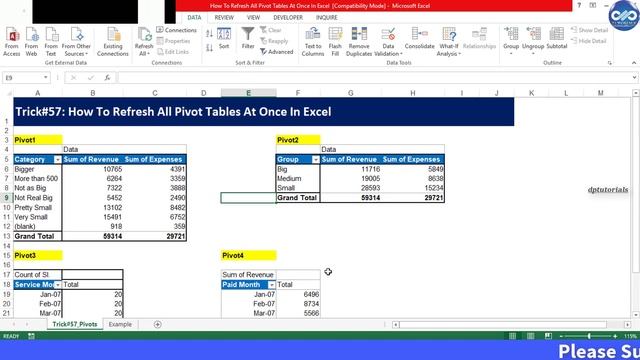Zoom out with minus button
640x360 pixels.
coord(562,336)
